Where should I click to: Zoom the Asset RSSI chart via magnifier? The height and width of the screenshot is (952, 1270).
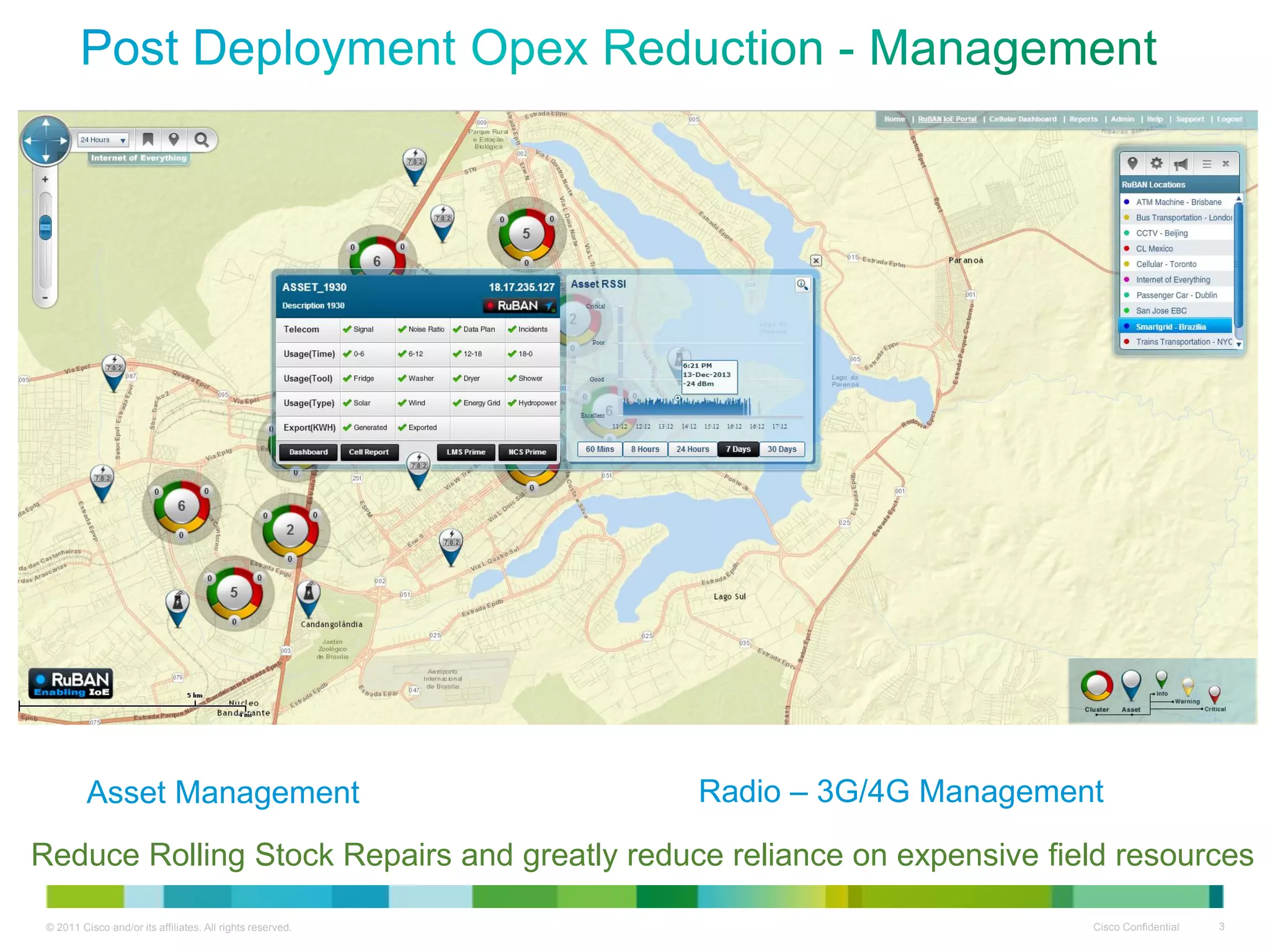coord(802,284)
